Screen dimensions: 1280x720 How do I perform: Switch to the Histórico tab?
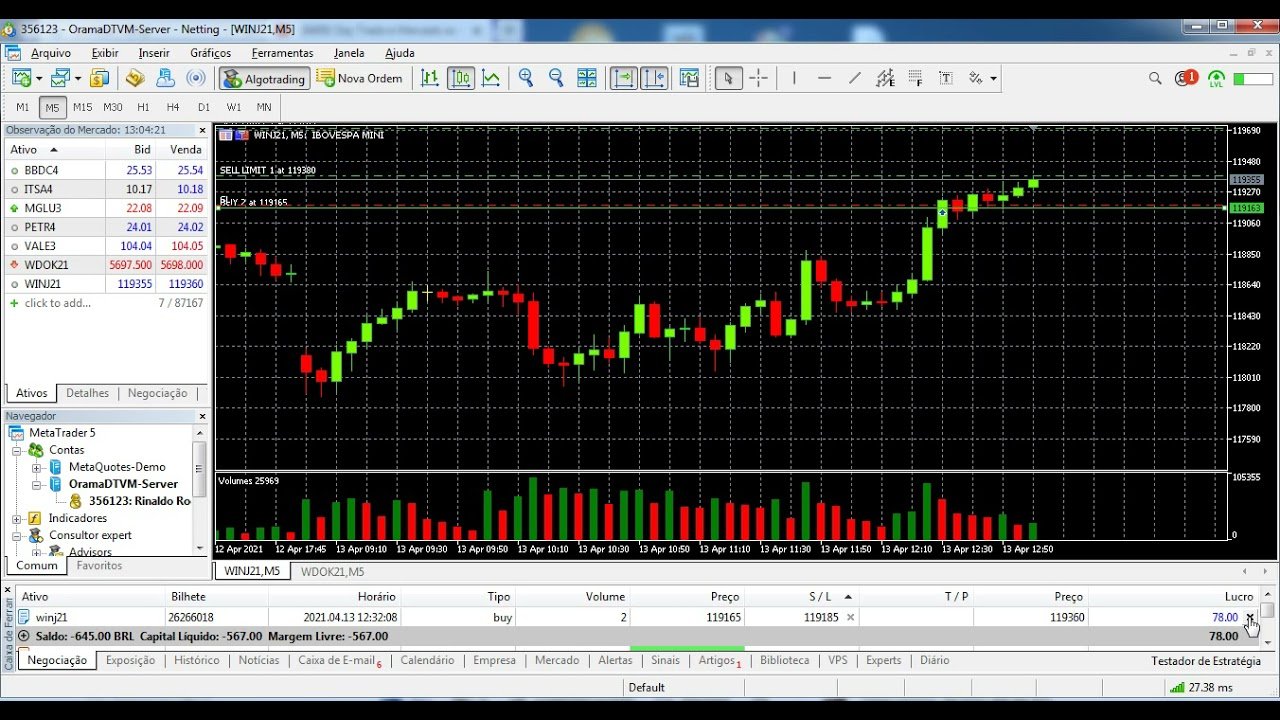pyautogui.click(x=196, y=660)
